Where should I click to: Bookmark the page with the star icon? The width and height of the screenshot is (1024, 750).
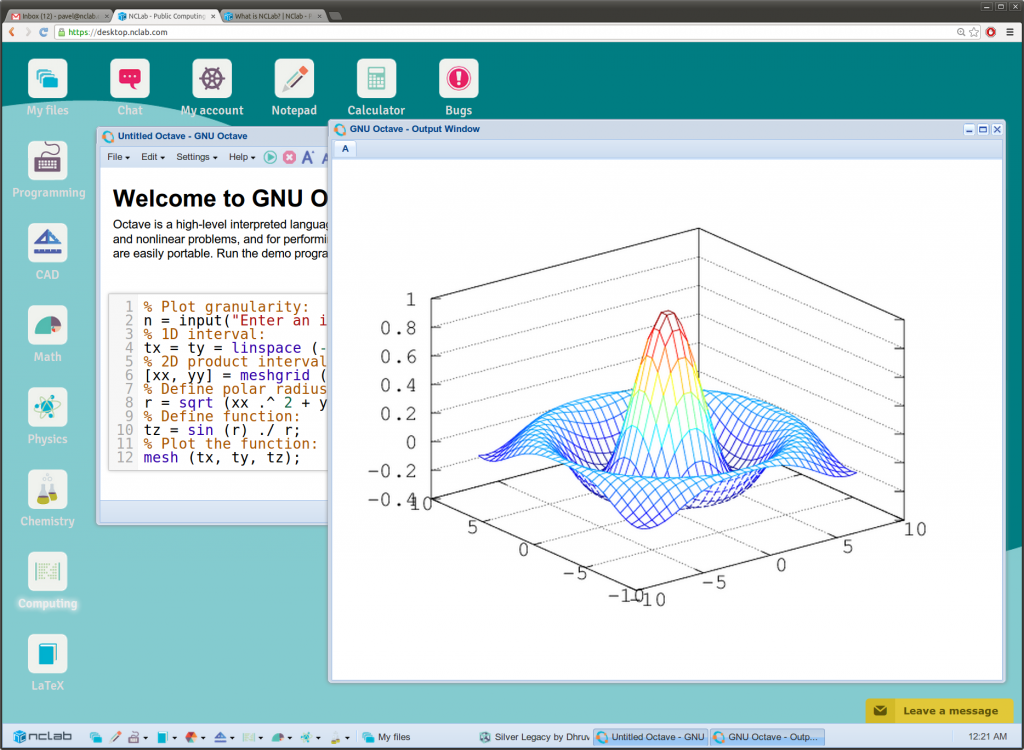click(974, 32)
